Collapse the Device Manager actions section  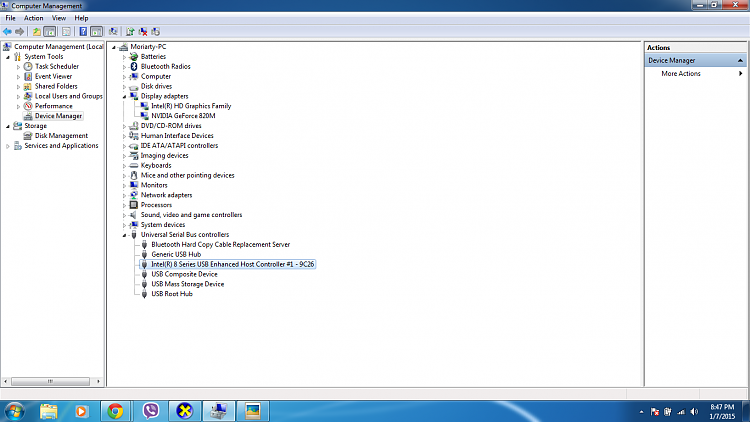tap(740, 61)
